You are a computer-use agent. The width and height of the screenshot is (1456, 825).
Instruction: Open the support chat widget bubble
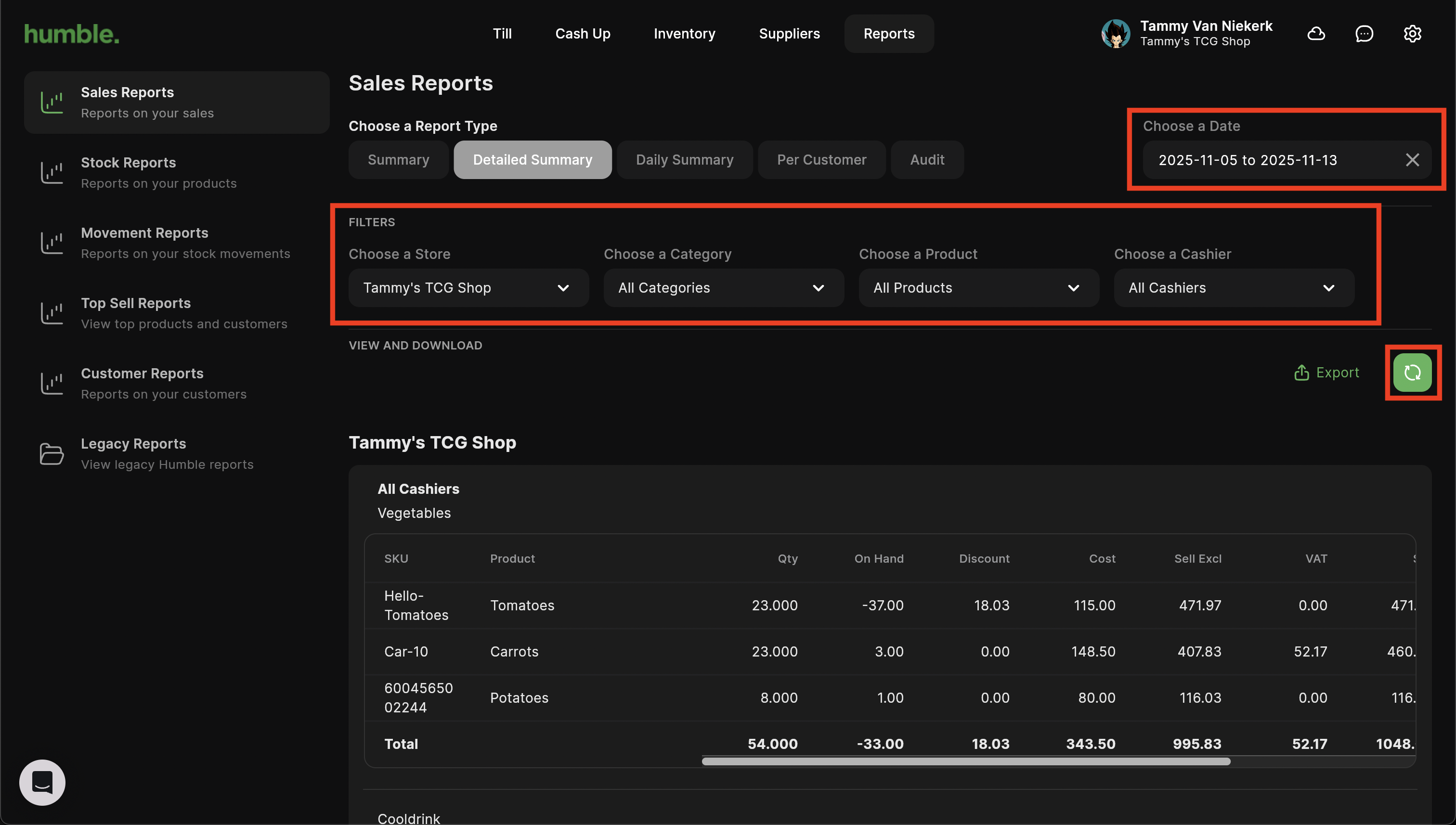click(x=42, y=782)
